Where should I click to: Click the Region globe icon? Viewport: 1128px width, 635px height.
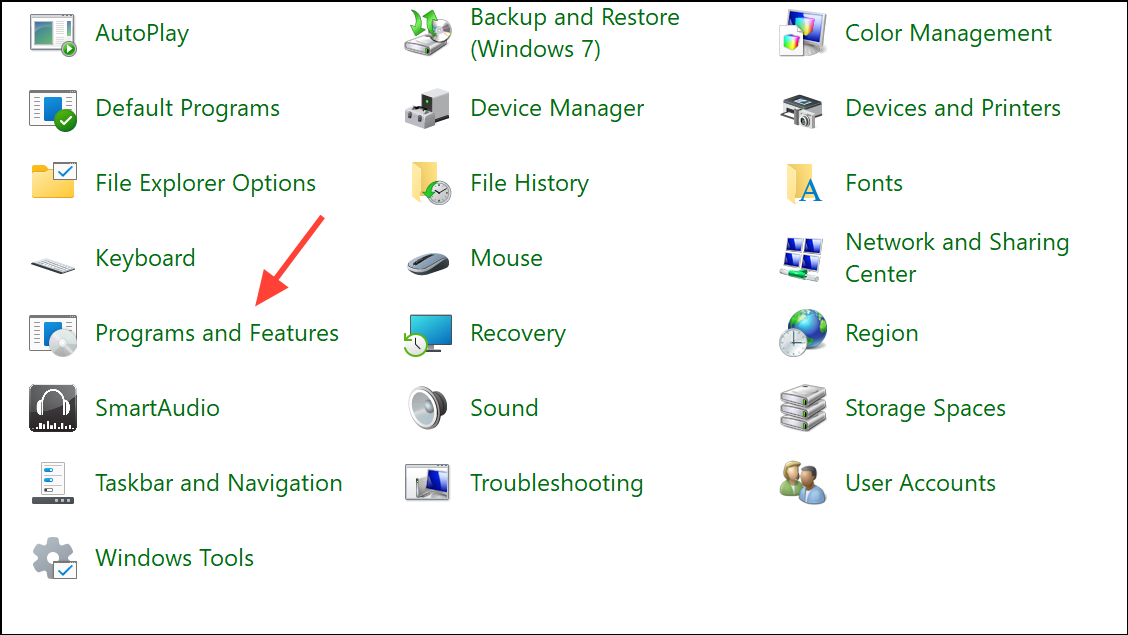pyautogui.click(x=803, y=333)
